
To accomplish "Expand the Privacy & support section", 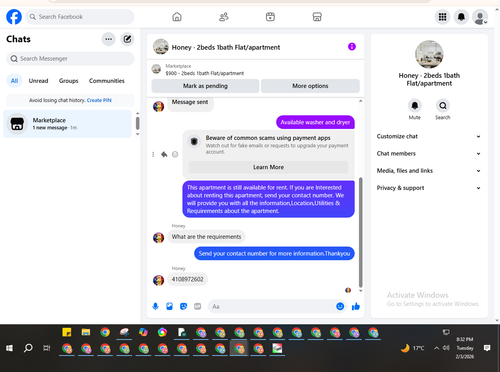I will tap(429, 188).
